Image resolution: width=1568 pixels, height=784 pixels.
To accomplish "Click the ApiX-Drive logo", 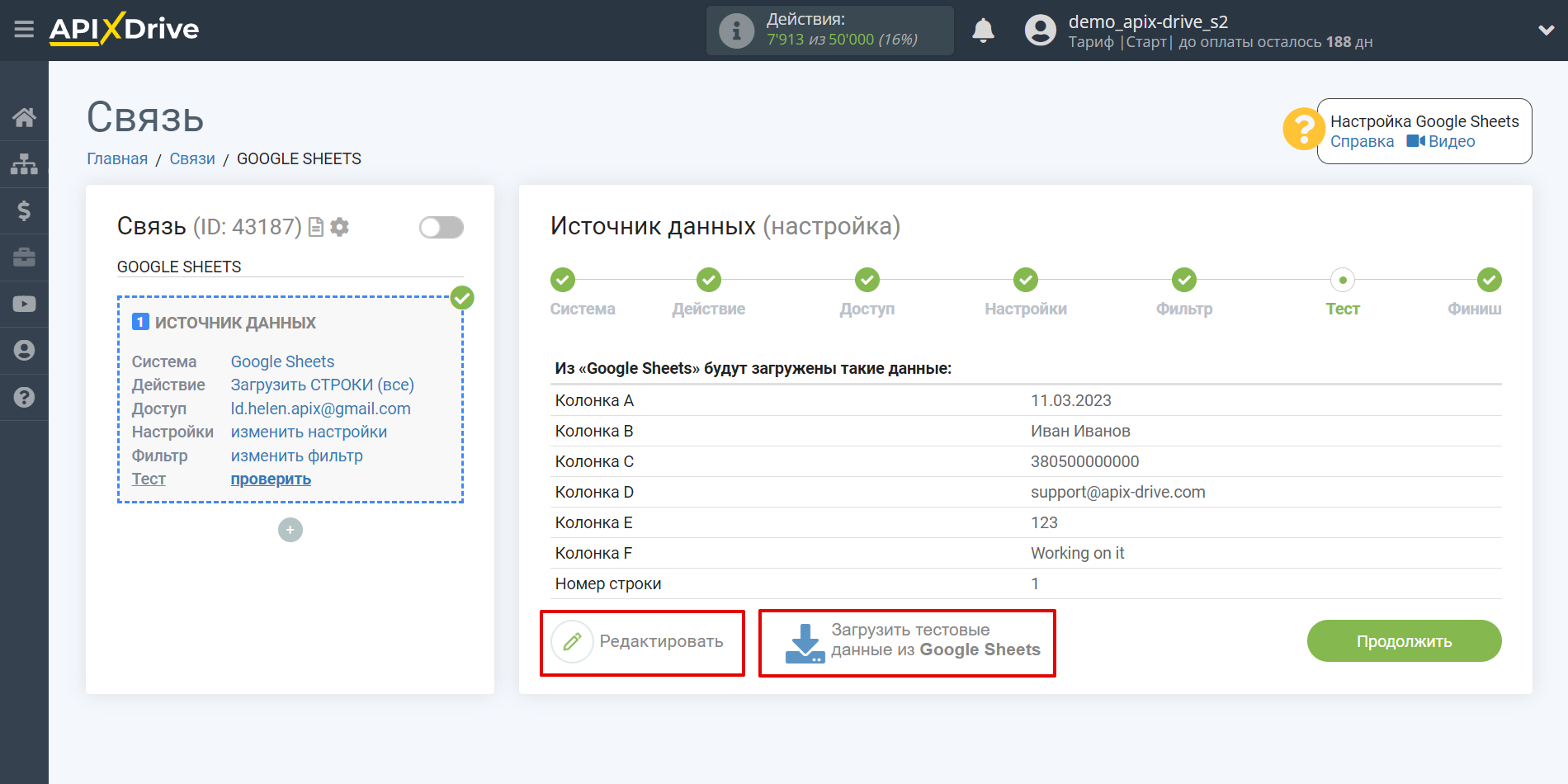I will click(124, 29).
